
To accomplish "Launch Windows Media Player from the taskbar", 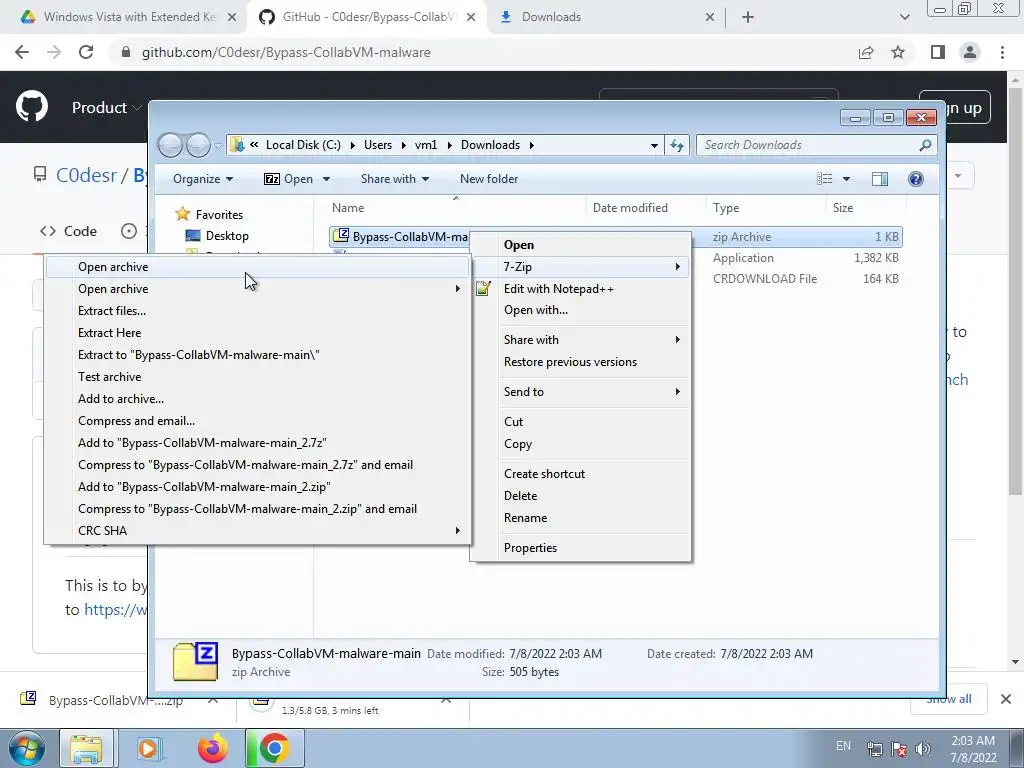I will point(149,748).
